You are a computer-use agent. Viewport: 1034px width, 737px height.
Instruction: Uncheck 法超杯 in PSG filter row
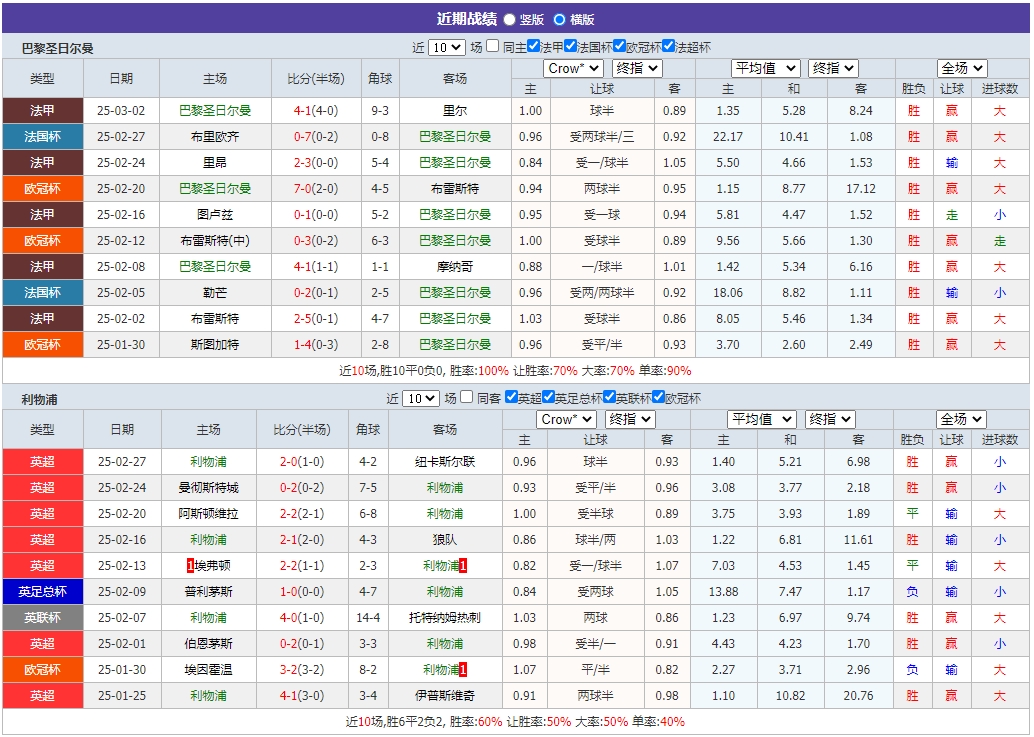pos(667,45)
